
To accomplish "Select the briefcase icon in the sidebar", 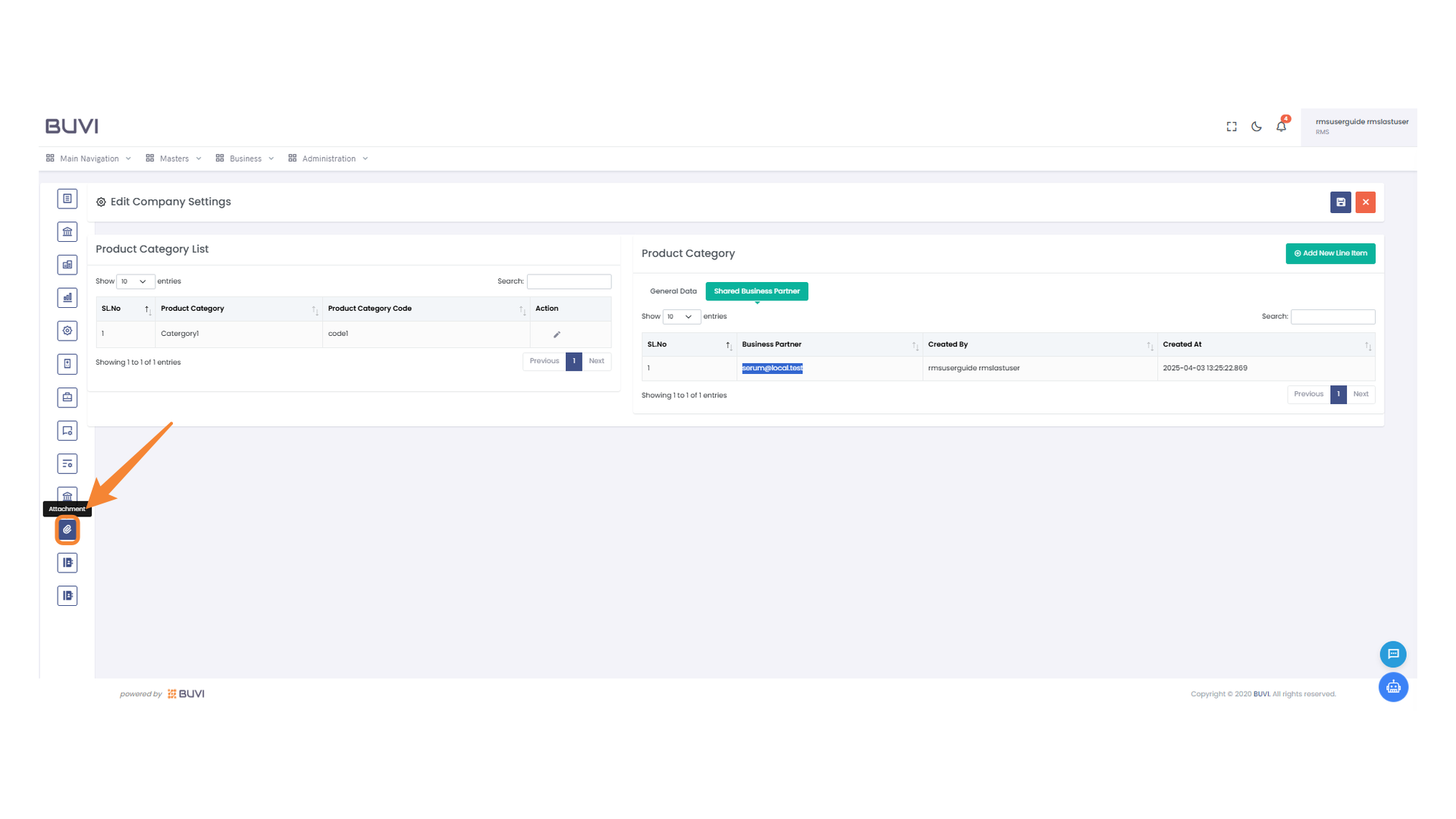I will pos(67,397).
